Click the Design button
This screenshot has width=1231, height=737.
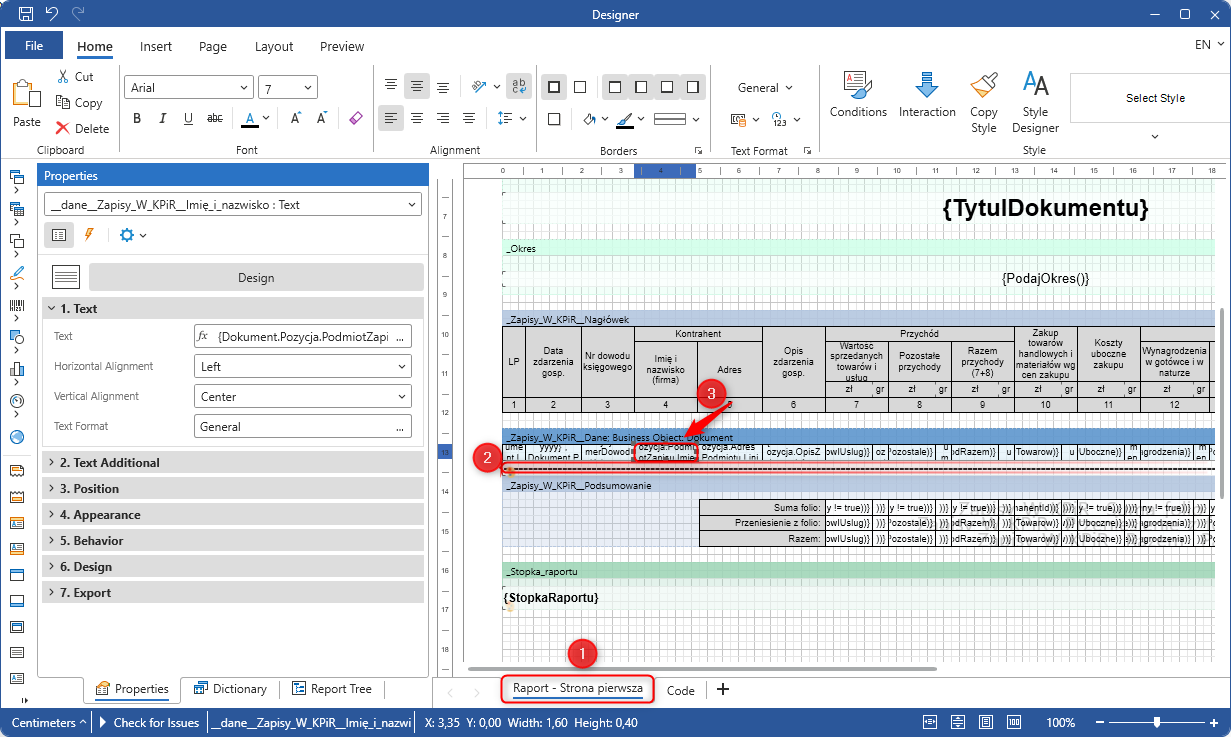pos(256,277)
